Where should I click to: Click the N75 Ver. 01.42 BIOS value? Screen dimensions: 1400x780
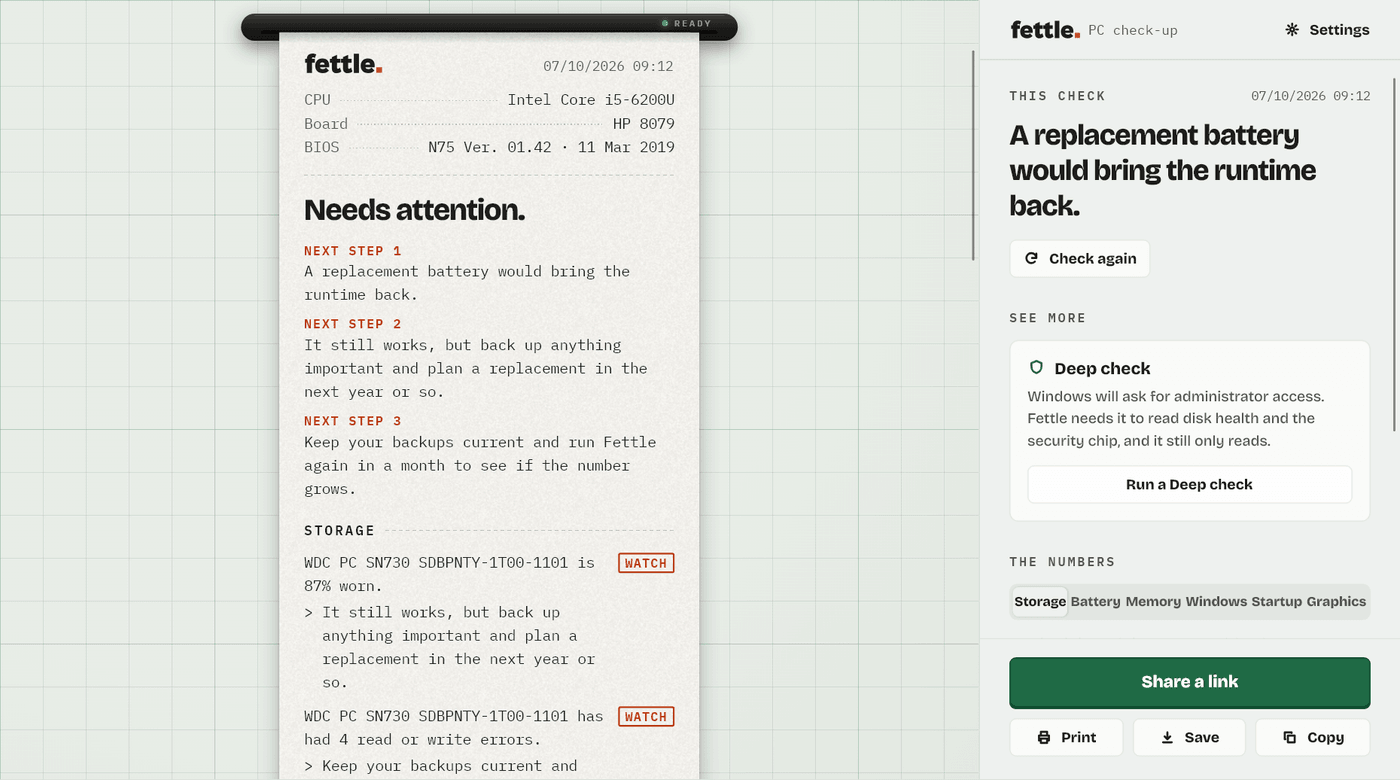tap(551, 147)
